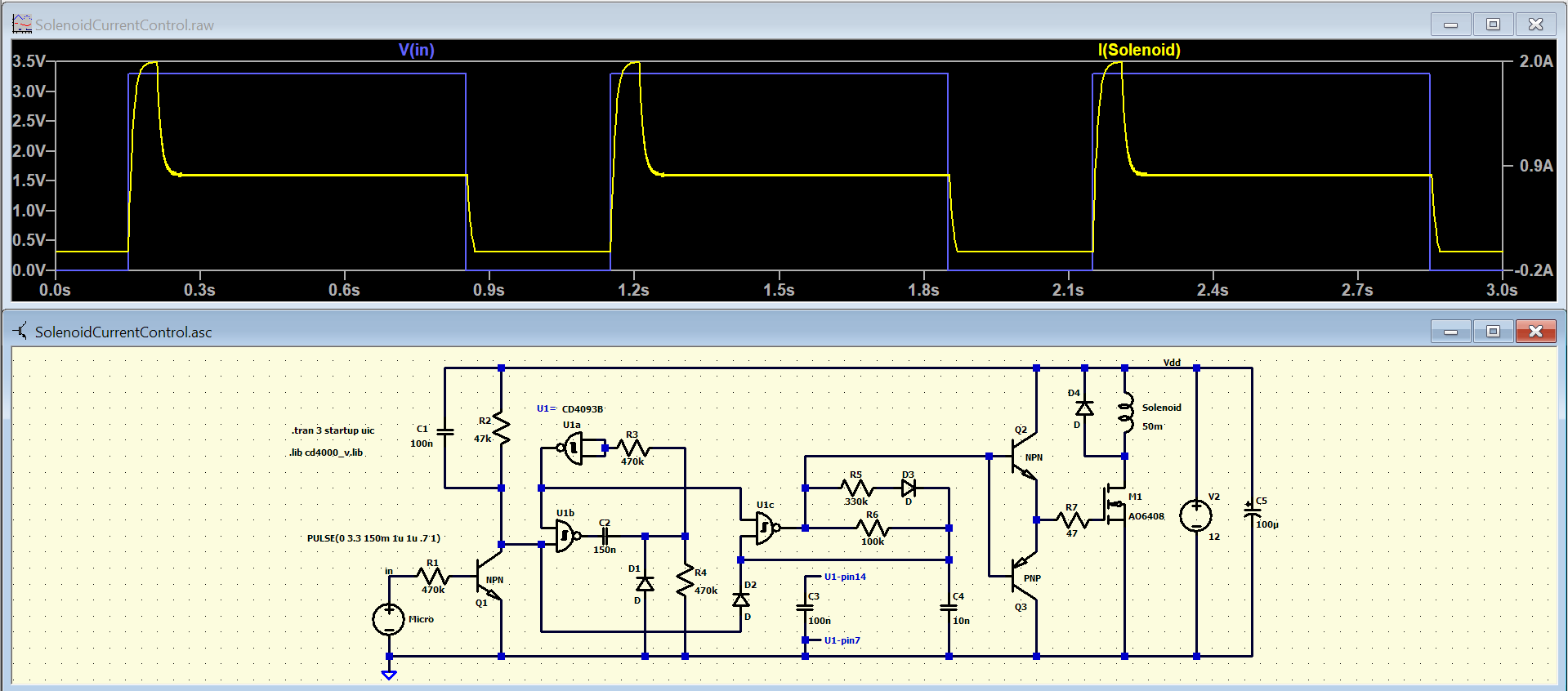Select the R6 100k resistor symbol

[x=873, y=528]
